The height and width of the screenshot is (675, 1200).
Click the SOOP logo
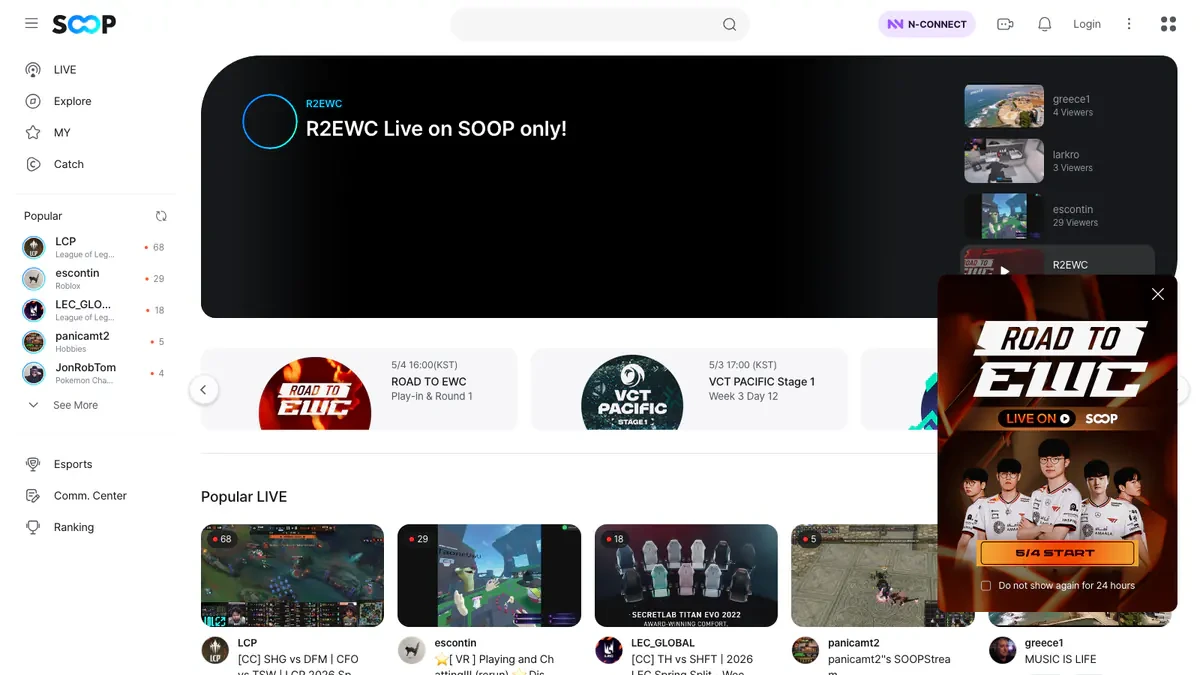tap(84, 24)
